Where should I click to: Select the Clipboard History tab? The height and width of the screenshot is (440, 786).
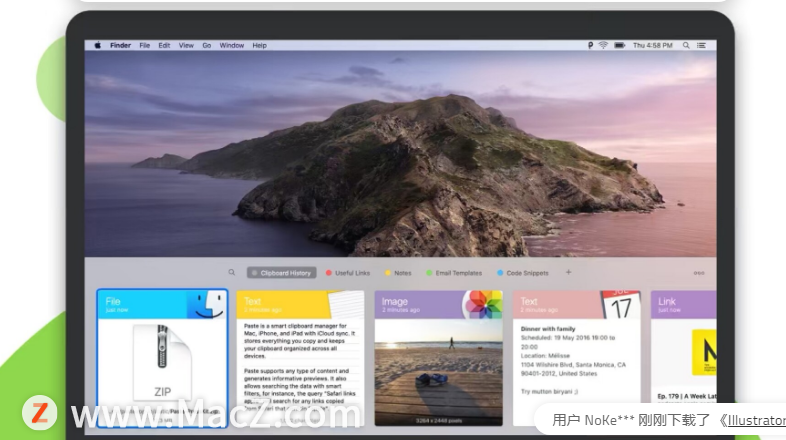point(281,273)
